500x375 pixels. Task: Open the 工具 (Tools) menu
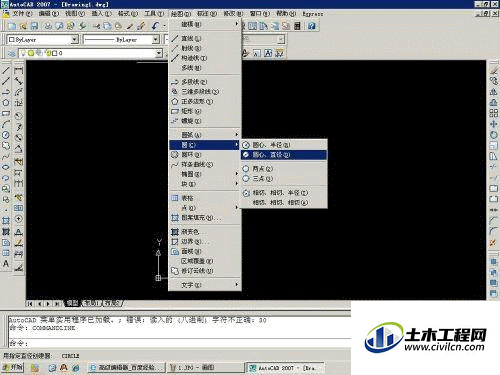click(154, 14)
